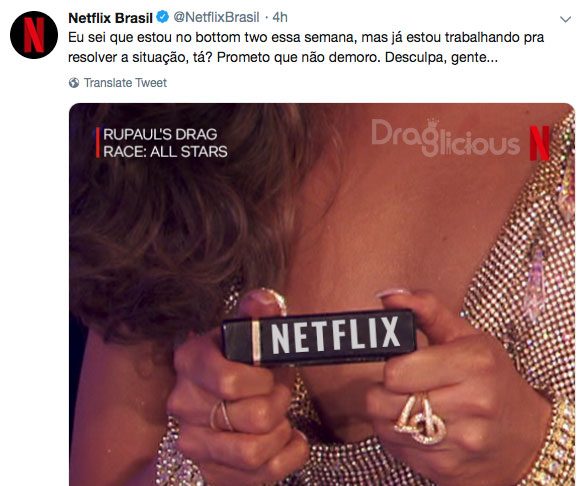
Task: Click the knotted diamond ring in photo
Action: pyautogui.click(x=420, y=420)
